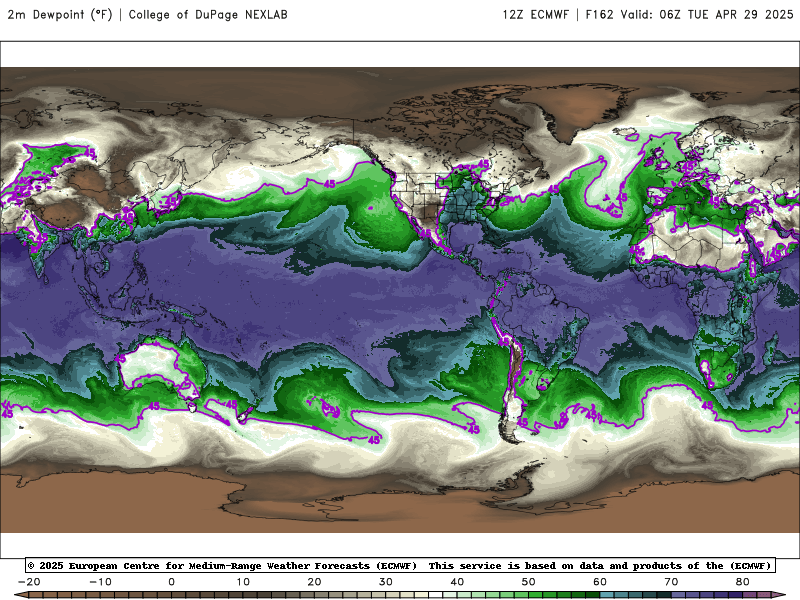Select the 'College of DuPage NEXLAB' label

pyautogui.click(x=208, y=15)
